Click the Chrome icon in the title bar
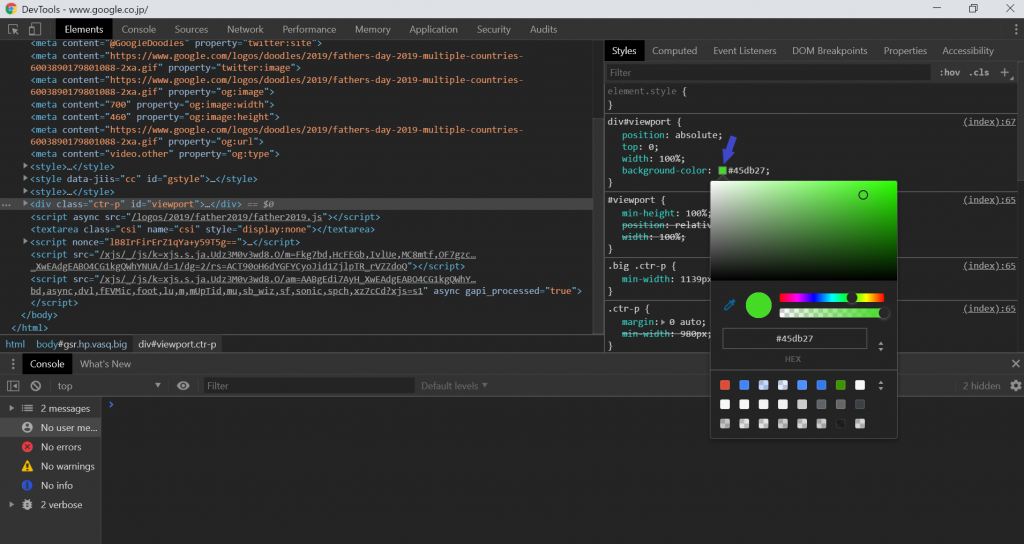The image size is (1024, 544). pos(11,9)
